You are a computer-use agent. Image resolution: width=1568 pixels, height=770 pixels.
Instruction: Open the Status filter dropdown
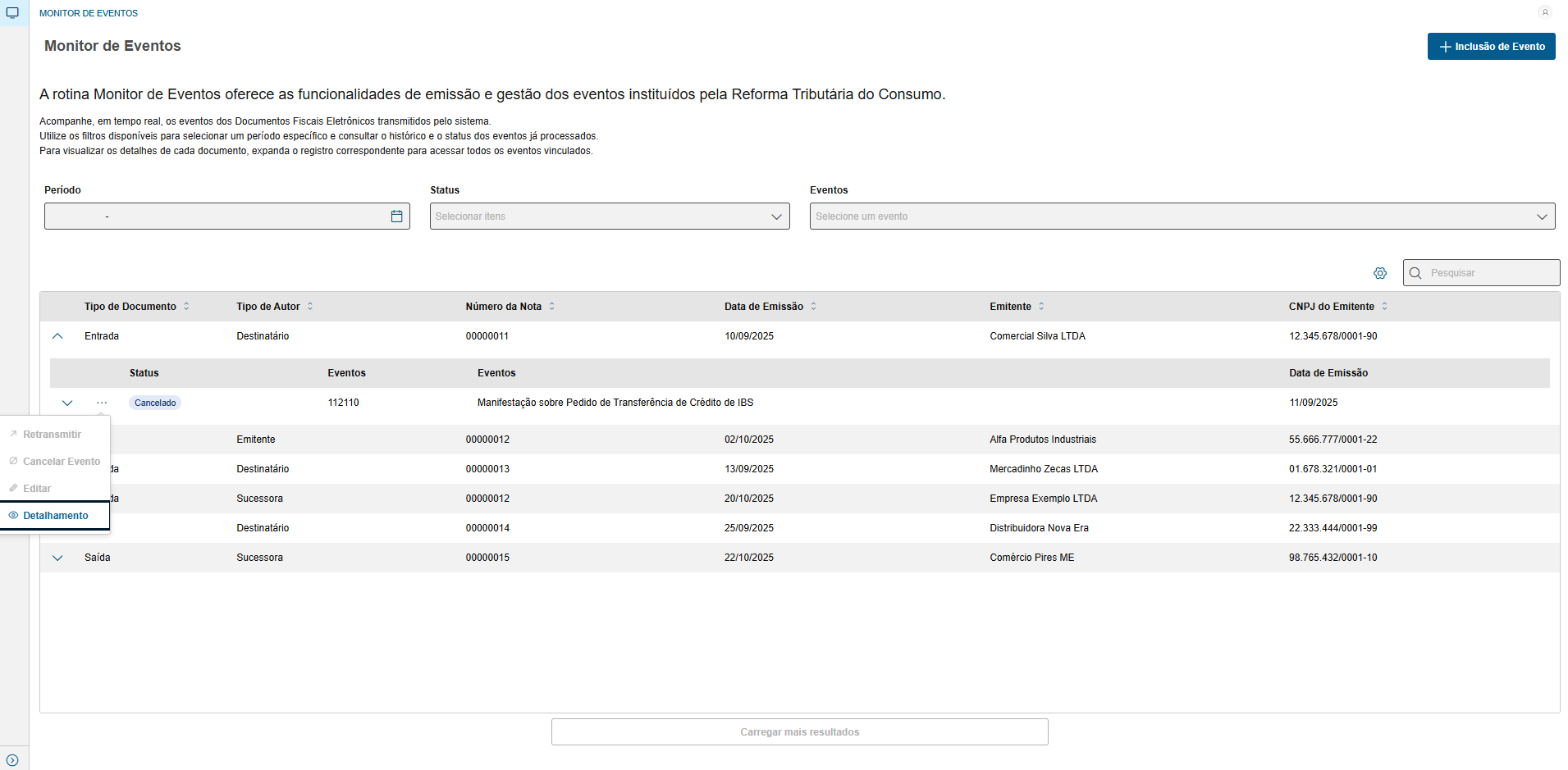[x=610, y=216]
